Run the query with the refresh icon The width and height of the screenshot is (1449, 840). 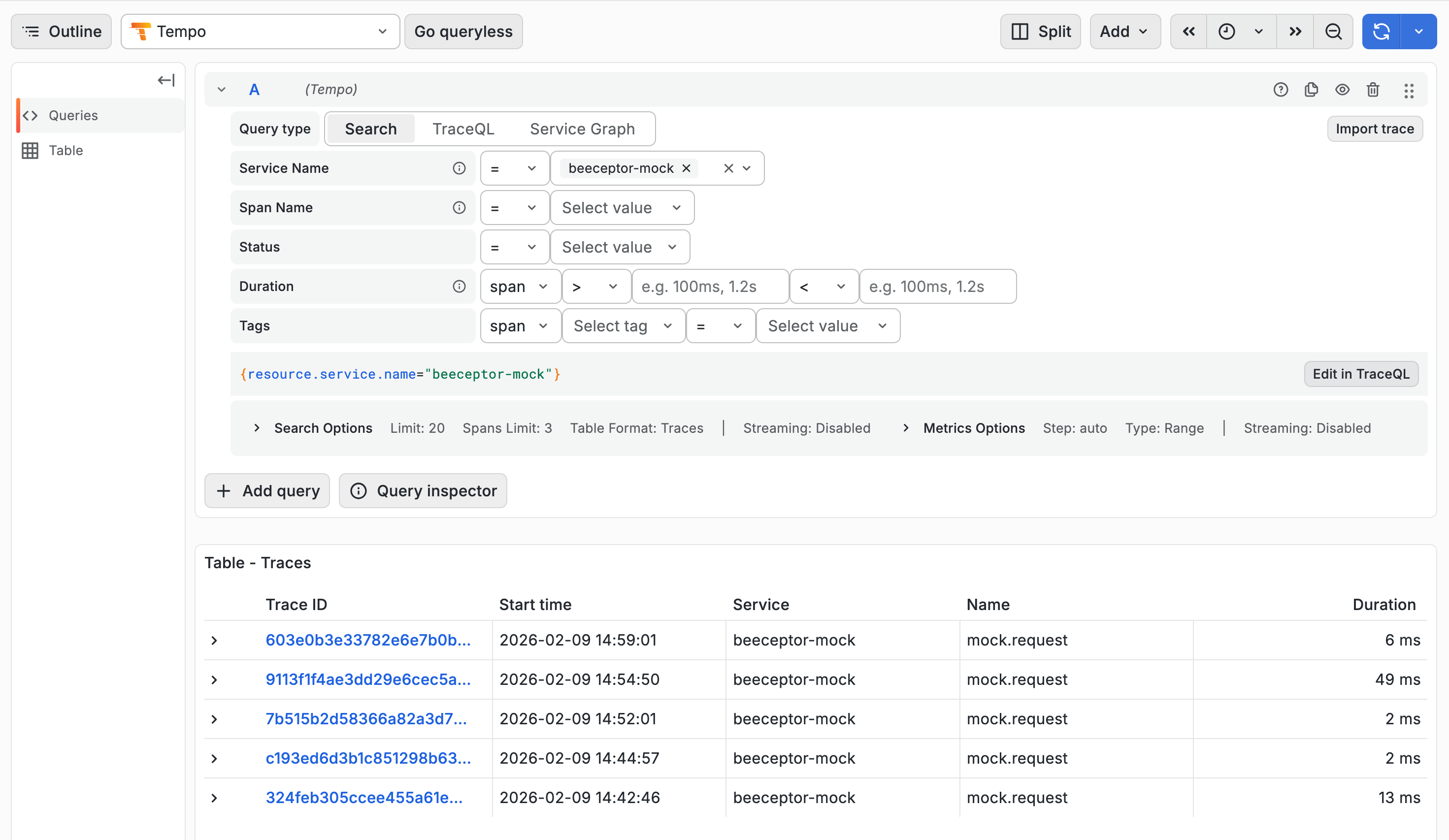(1382, 32)
